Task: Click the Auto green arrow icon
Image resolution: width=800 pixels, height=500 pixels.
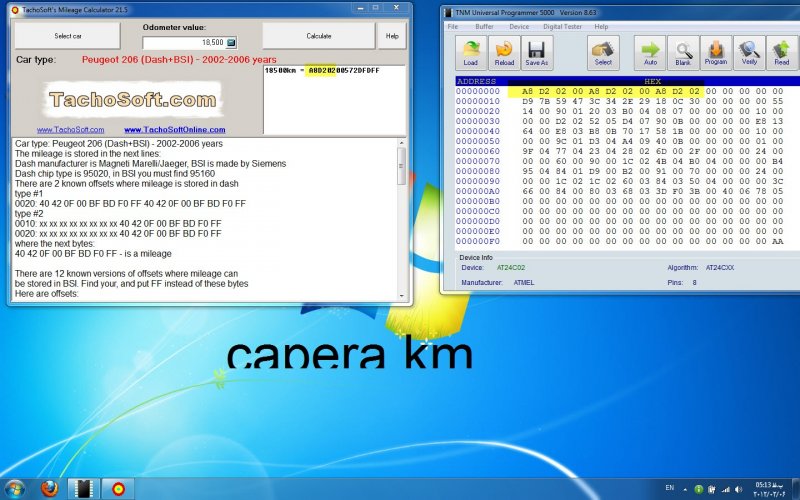Action: [x=650, y=53]
